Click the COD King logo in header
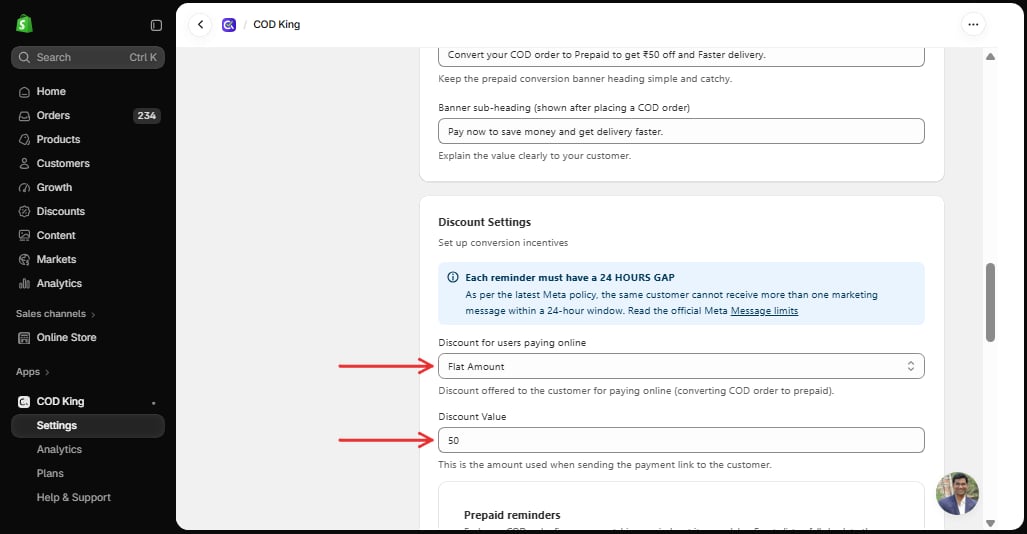 pos(229,25)
